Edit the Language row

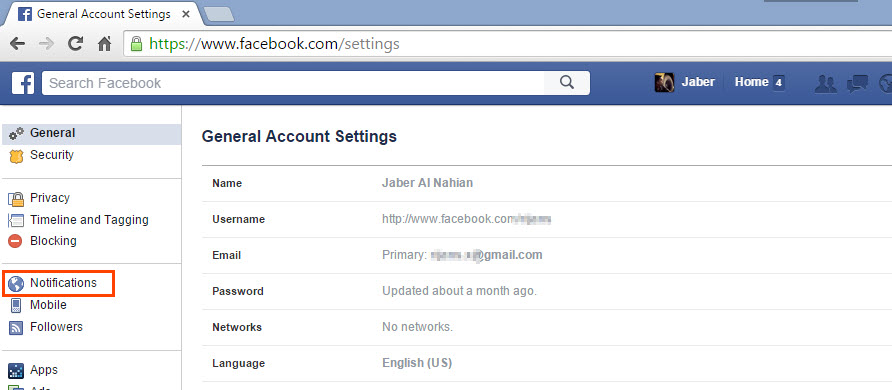[x=547, y=363]
